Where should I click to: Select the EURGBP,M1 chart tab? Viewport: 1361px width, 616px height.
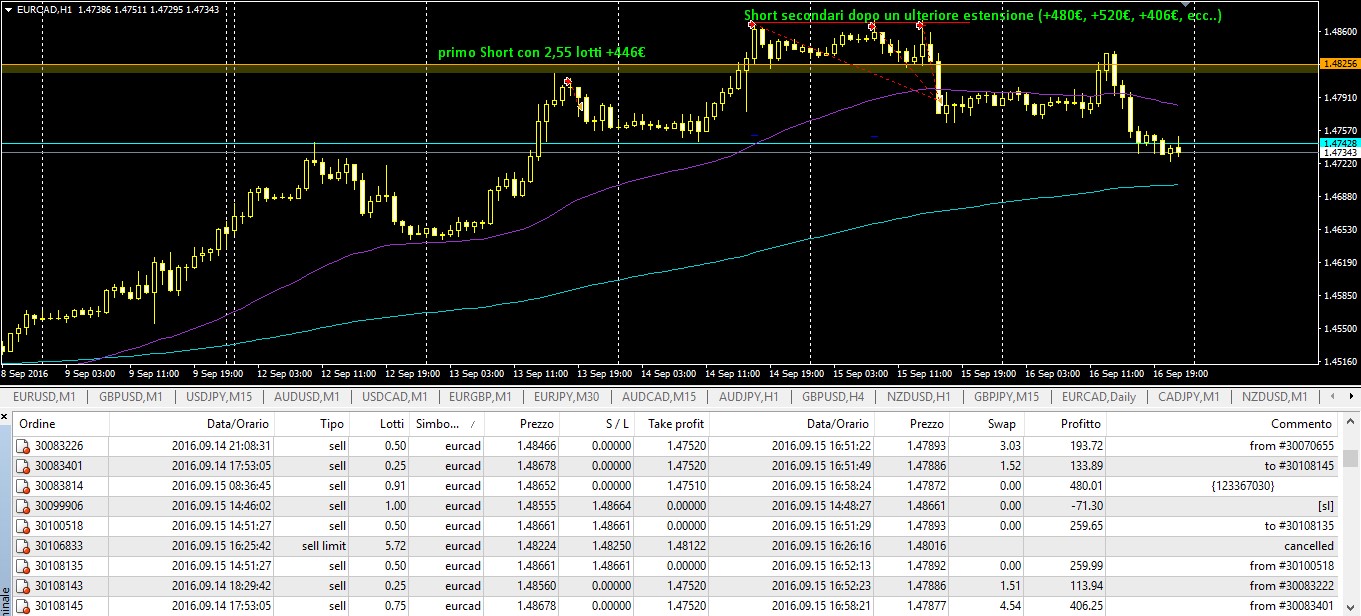coord(478,397)
